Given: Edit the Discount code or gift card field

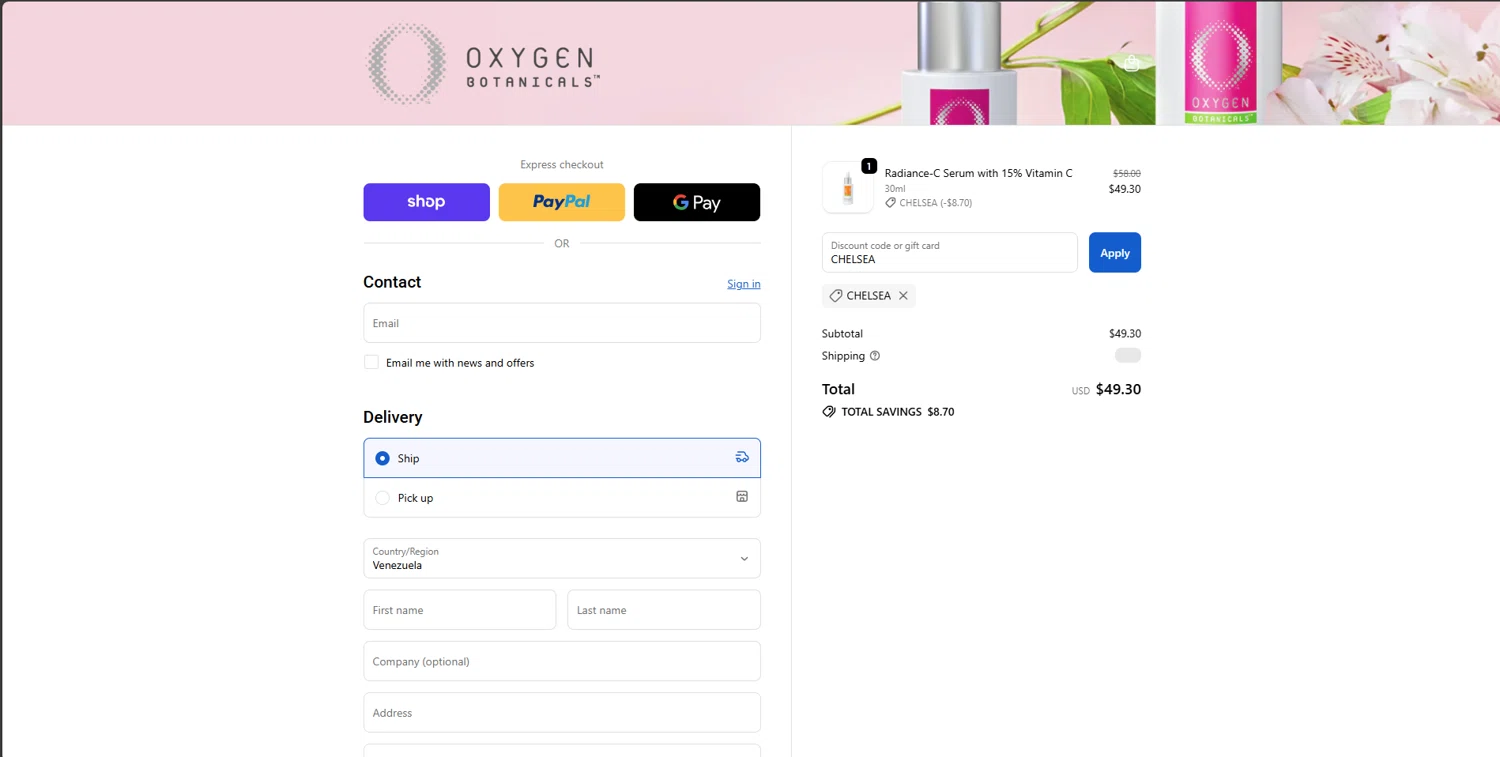Looking at the screenshot, I should [950, 253].
